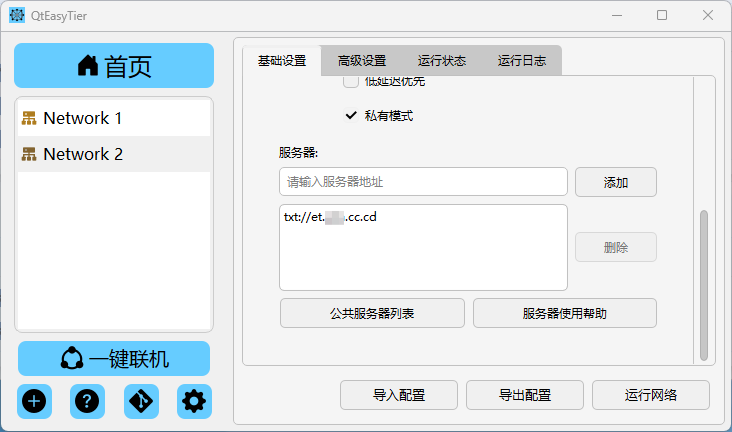Click the plus icon to add network
Image resolution: width=732 pixels, height=432 pixels.
(34, 401)
